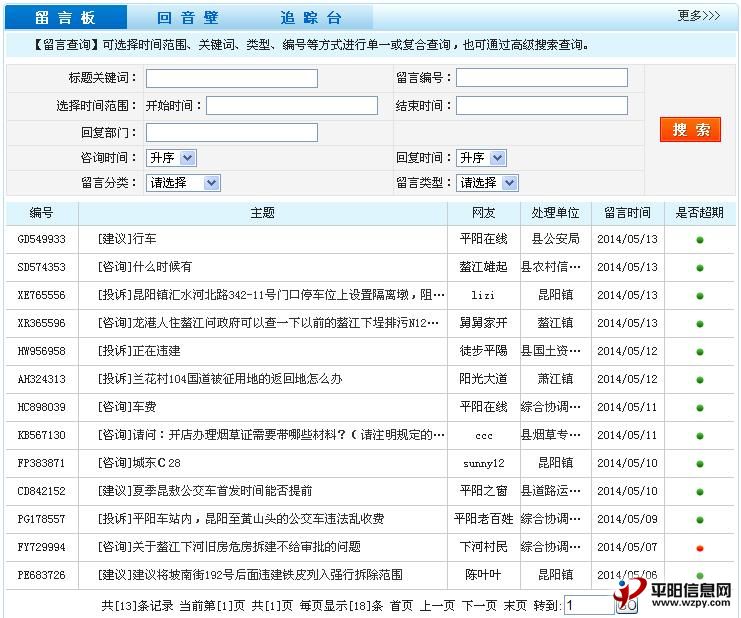Click the 编号 column header
Viewport: 741px width, 618px height.
42,213
